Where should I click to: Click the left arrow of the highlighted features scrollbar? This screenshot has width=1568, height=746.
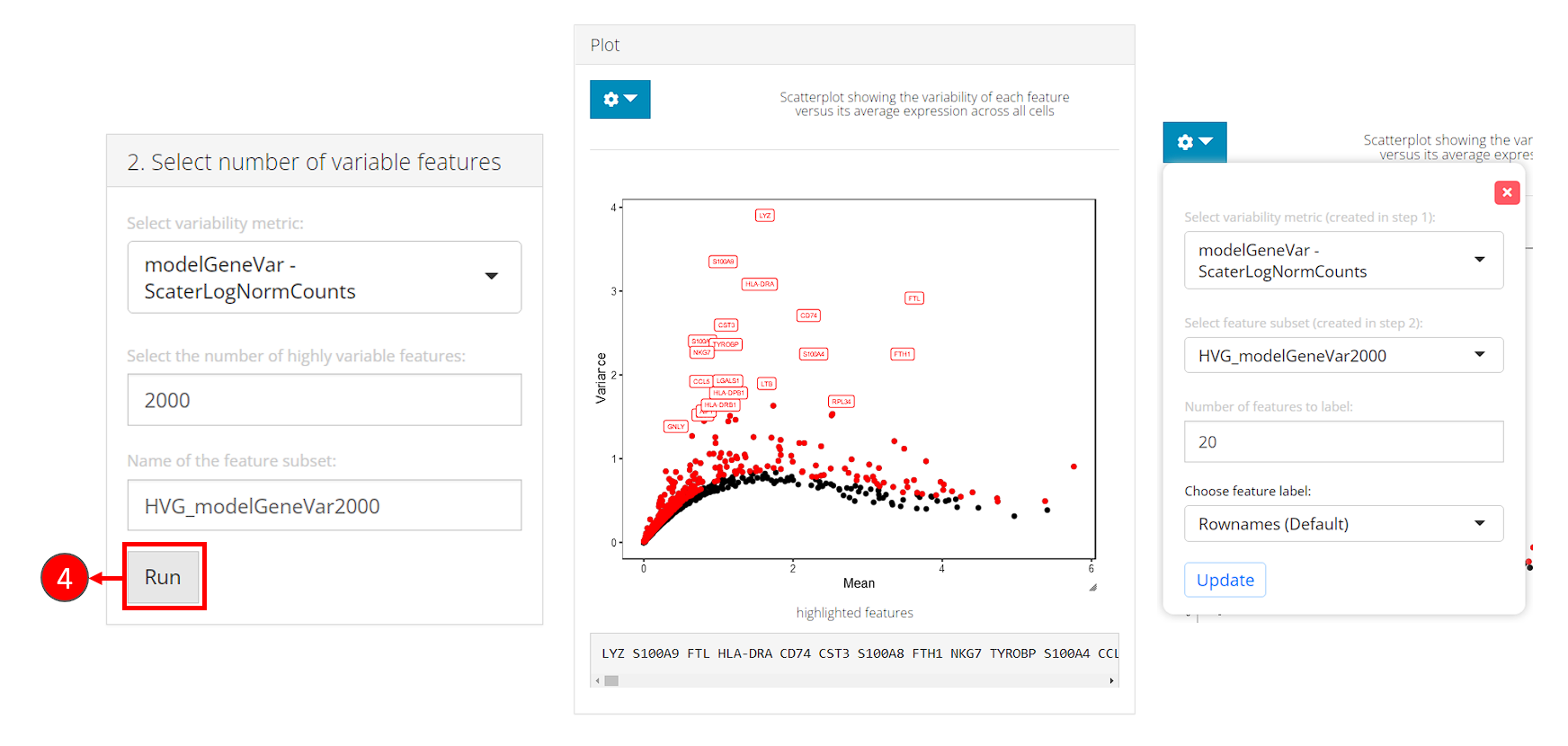pos(597,681)
